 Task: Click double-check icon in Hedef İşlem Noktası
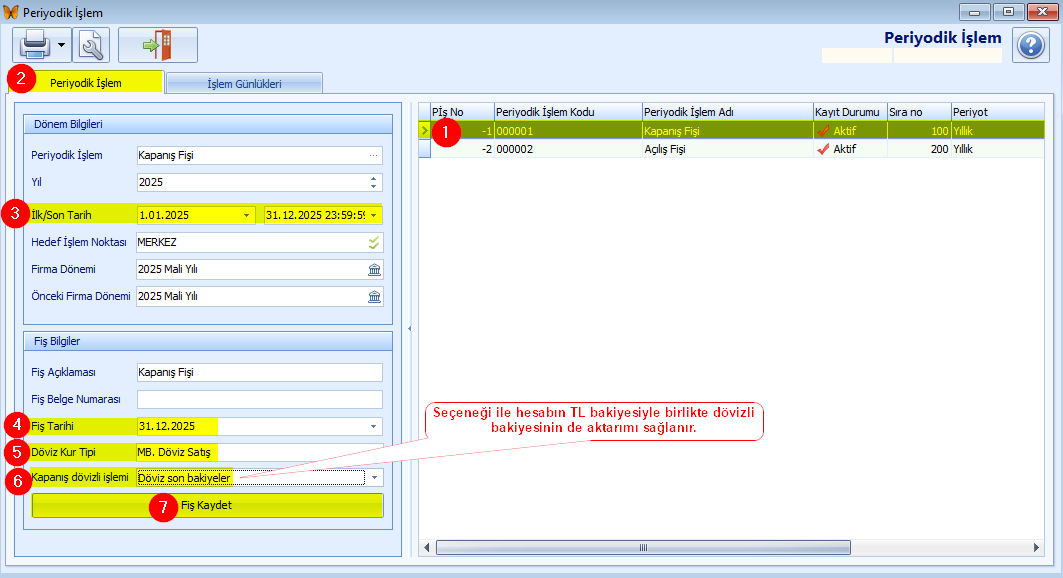(x=374, y=242)
